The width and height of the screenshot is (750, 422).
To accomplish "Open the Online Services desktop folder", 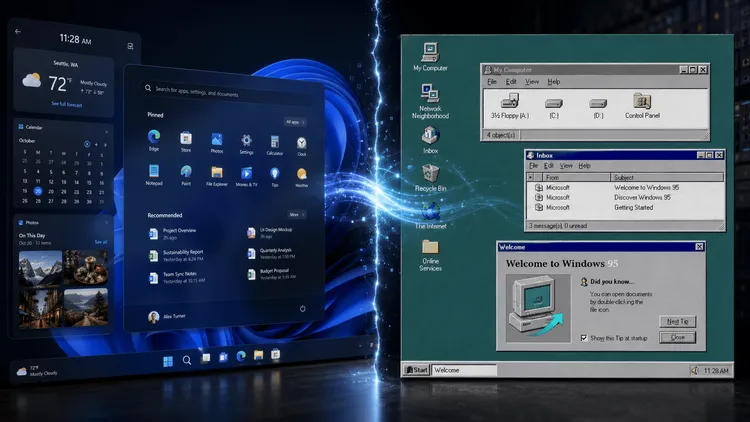I will pyautogui.click(x=430, y=255).
